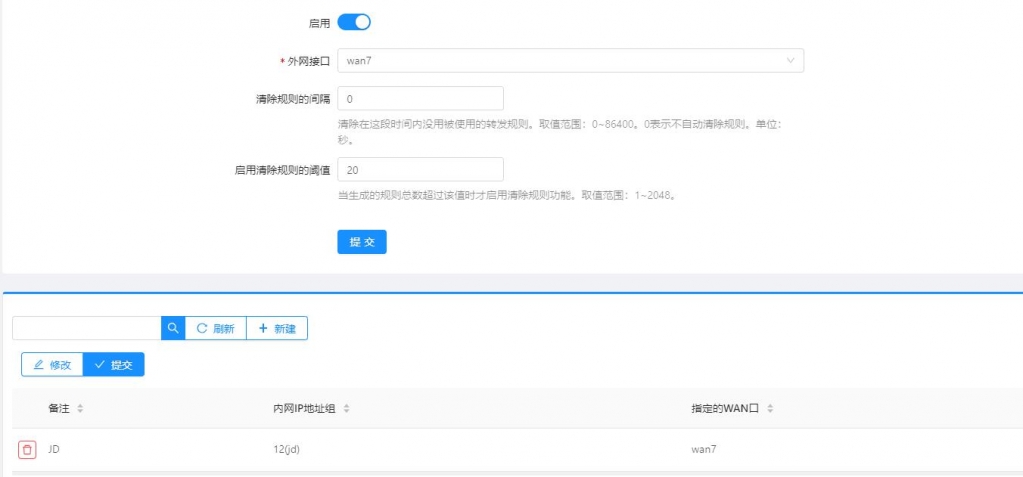
Task: Create a new rule with 新建
Action: (x=277, y=328)
